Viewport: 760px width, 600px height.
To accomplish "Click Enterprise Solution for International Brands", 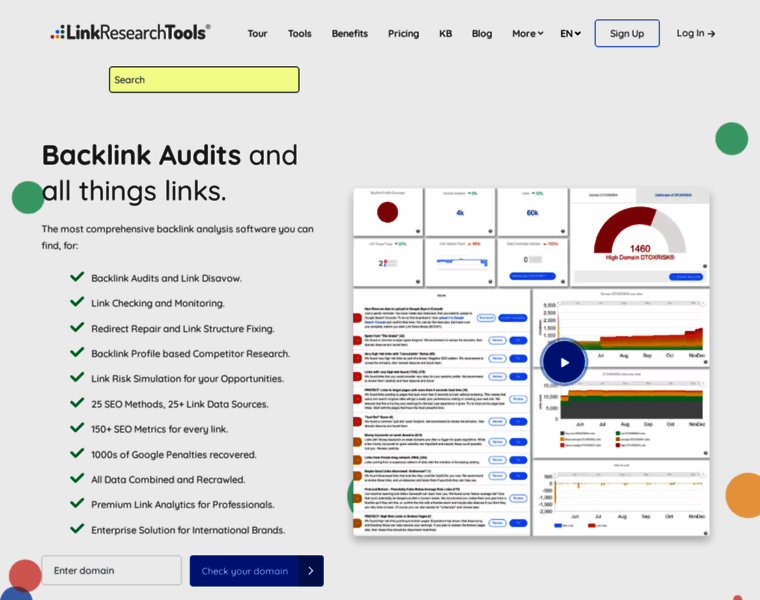I will click(188, 530).
